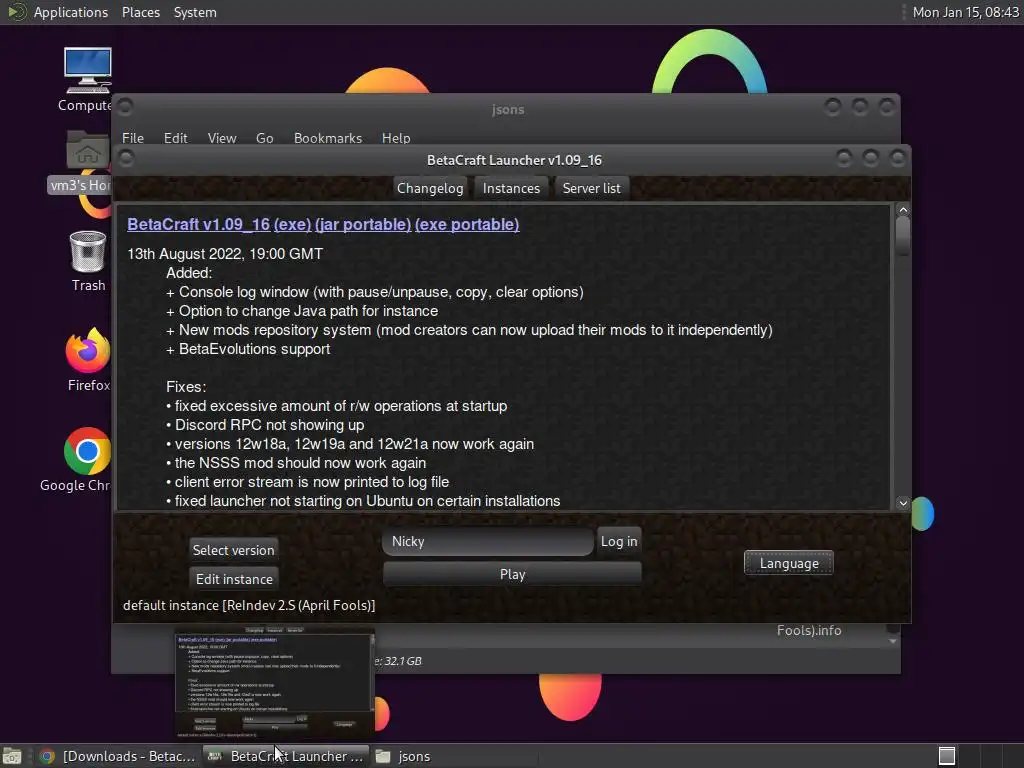This screenshot has width=1024, height=768.
Task: Click the changelog scrollbar thumb
Action: pos(903,236)
